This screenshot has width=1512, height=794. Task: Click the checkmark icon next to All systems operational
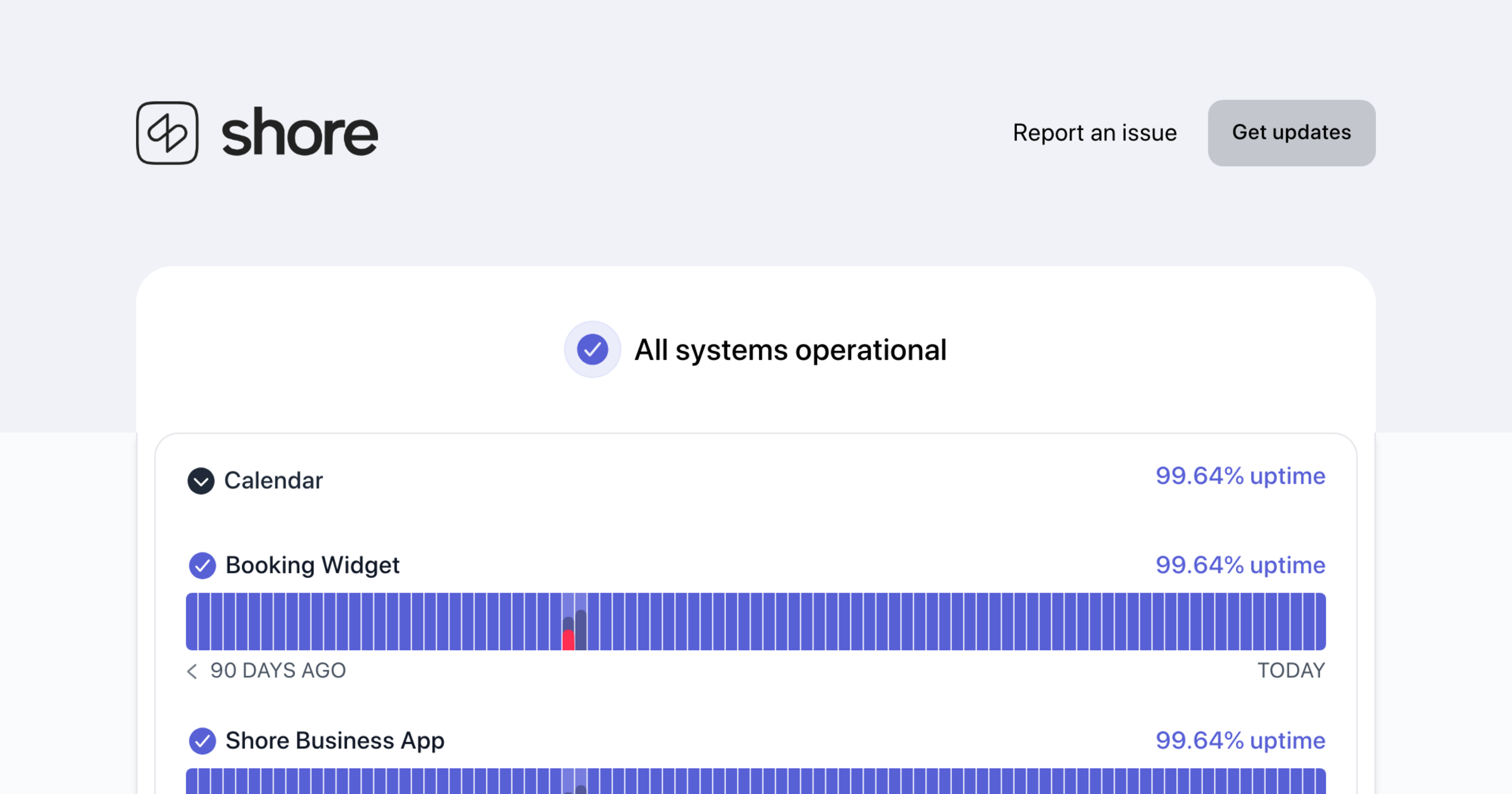tap(592, 349)
